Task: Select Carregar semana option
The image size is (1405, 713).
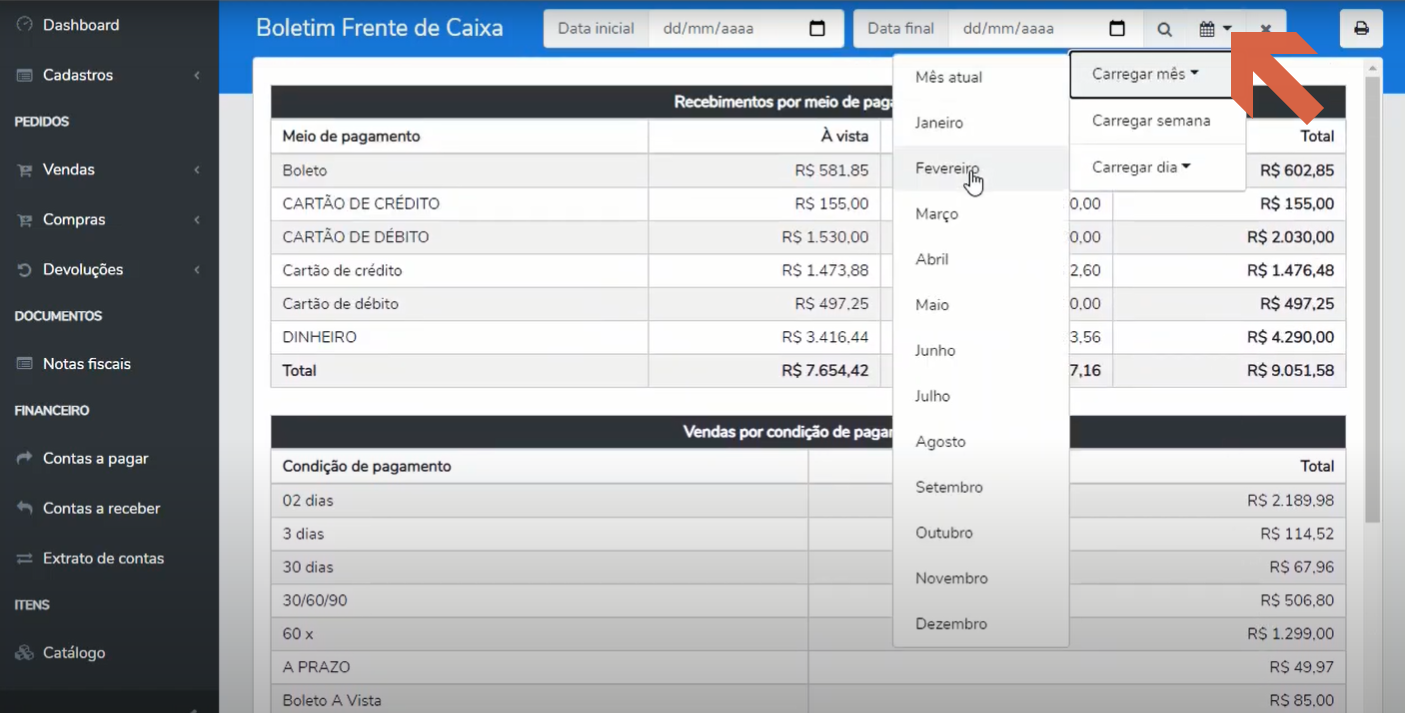Action: pos(1157,121)
